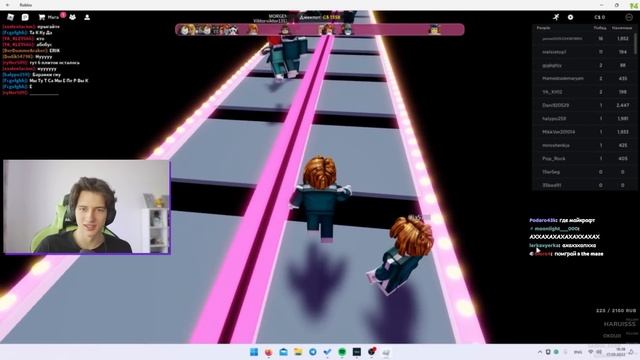640x360 pixels.
Task: Open the File Explorer folder taskbar icon
Action: pyautogui.click(x=298, y=352)
